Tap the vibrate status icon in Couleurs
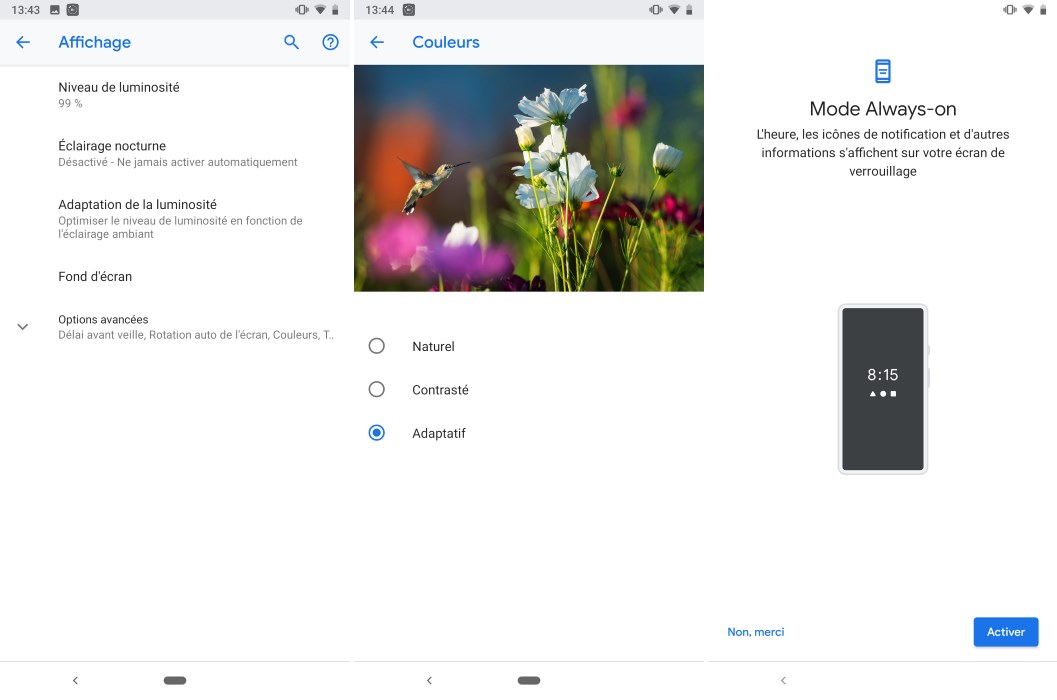This screenshot has height=700, width=1057. [x=655, y=9]
